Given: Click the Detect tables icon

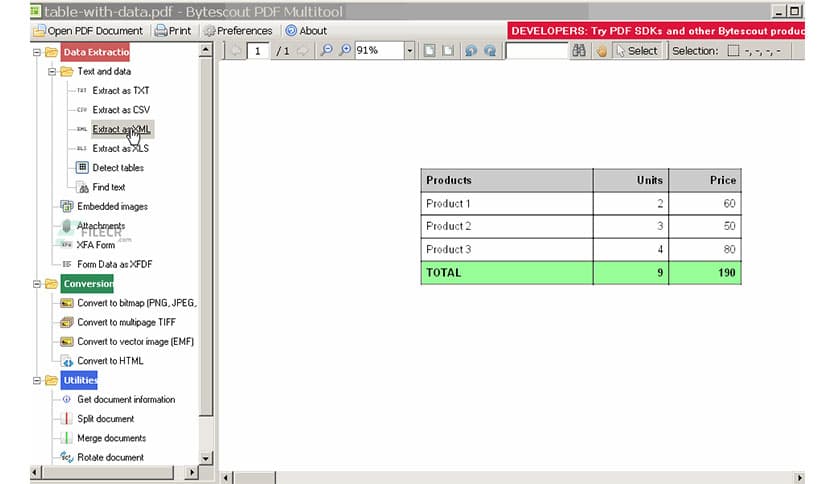Looking at the screenshot, I should [x=82, y=167].
